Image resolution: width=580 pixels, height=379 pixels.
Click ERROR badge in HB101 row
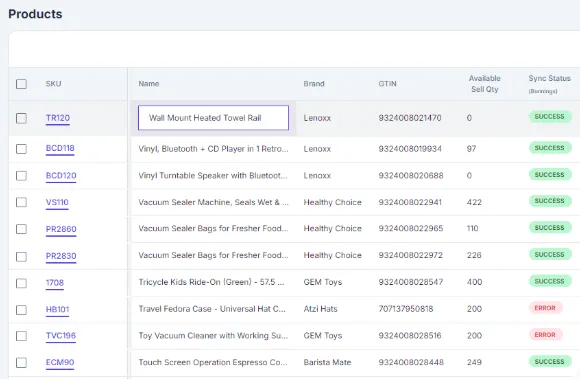tap(545, 308)
